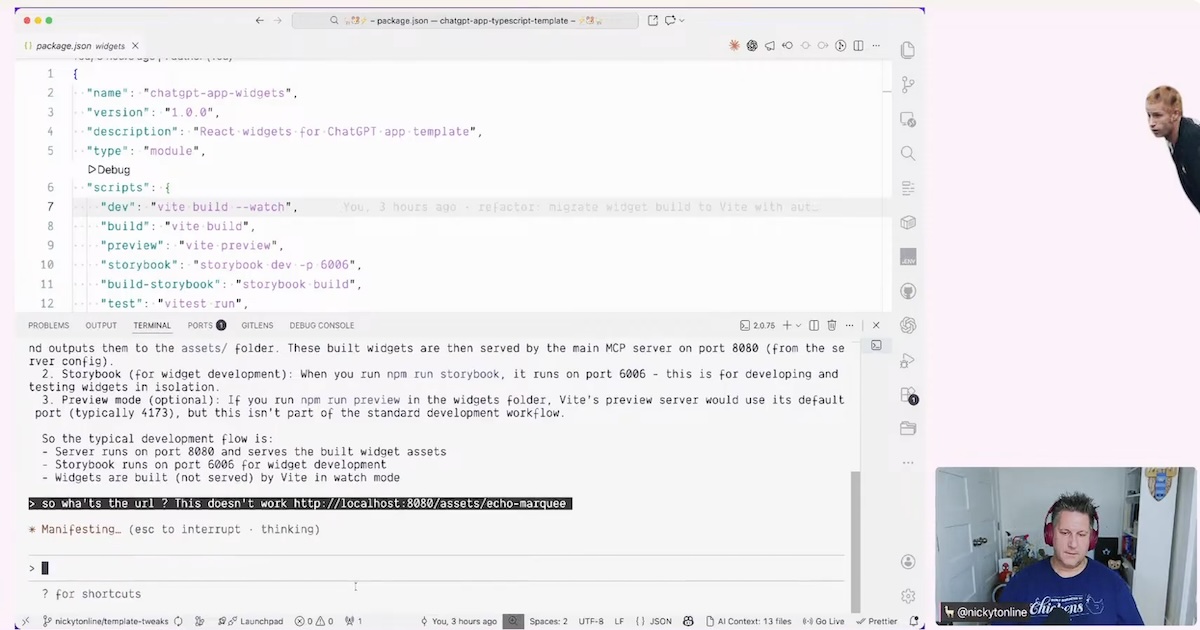
Task: Click the command center search box
Action: pyautogui.click(x=464, y=20)
